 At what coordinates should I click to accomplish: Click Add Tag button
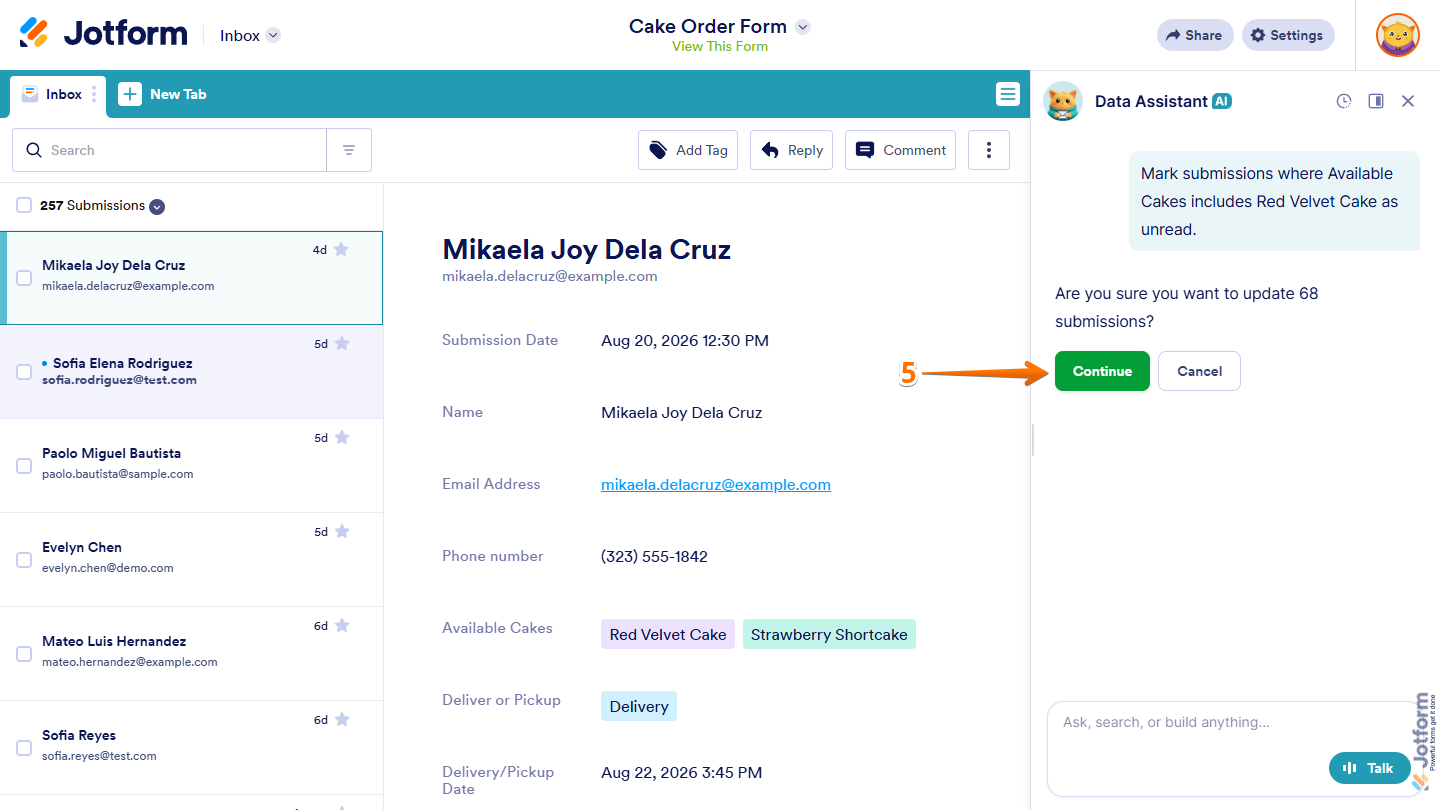click(x=688, y=150)
